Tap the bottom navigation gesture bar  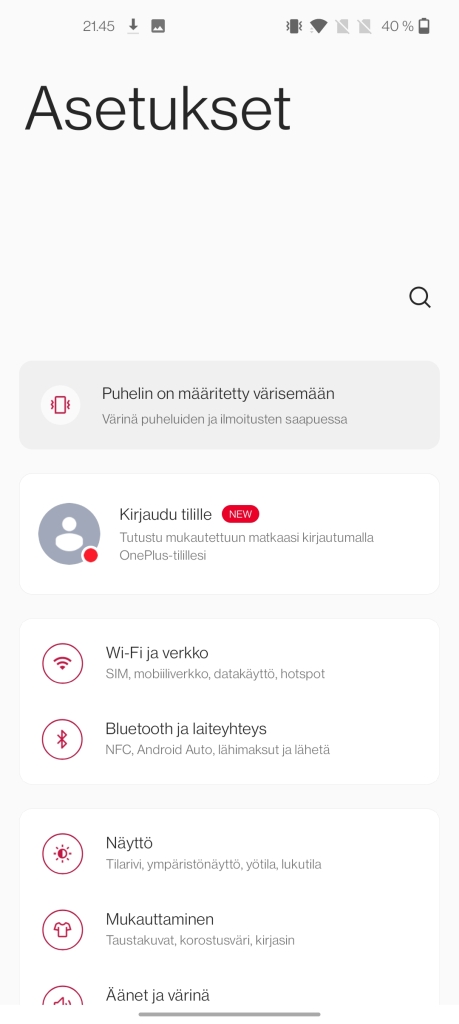click(x=229, y=1014)
